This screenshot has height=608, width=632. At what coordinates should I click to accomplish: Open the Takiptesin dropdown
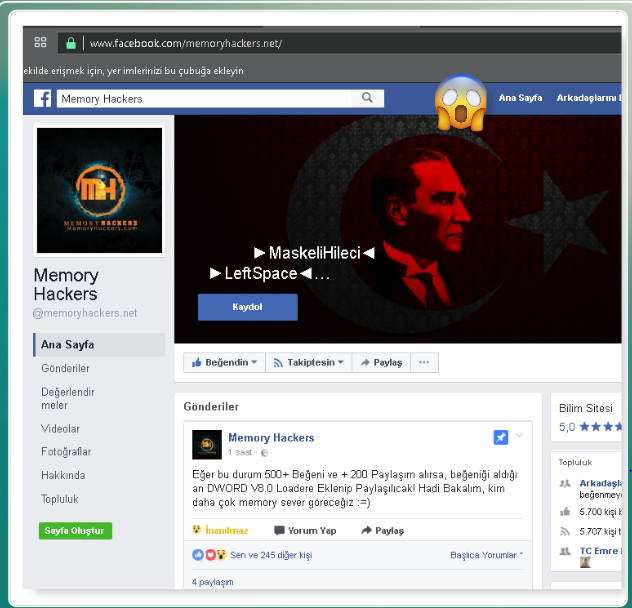pos(308,362)
